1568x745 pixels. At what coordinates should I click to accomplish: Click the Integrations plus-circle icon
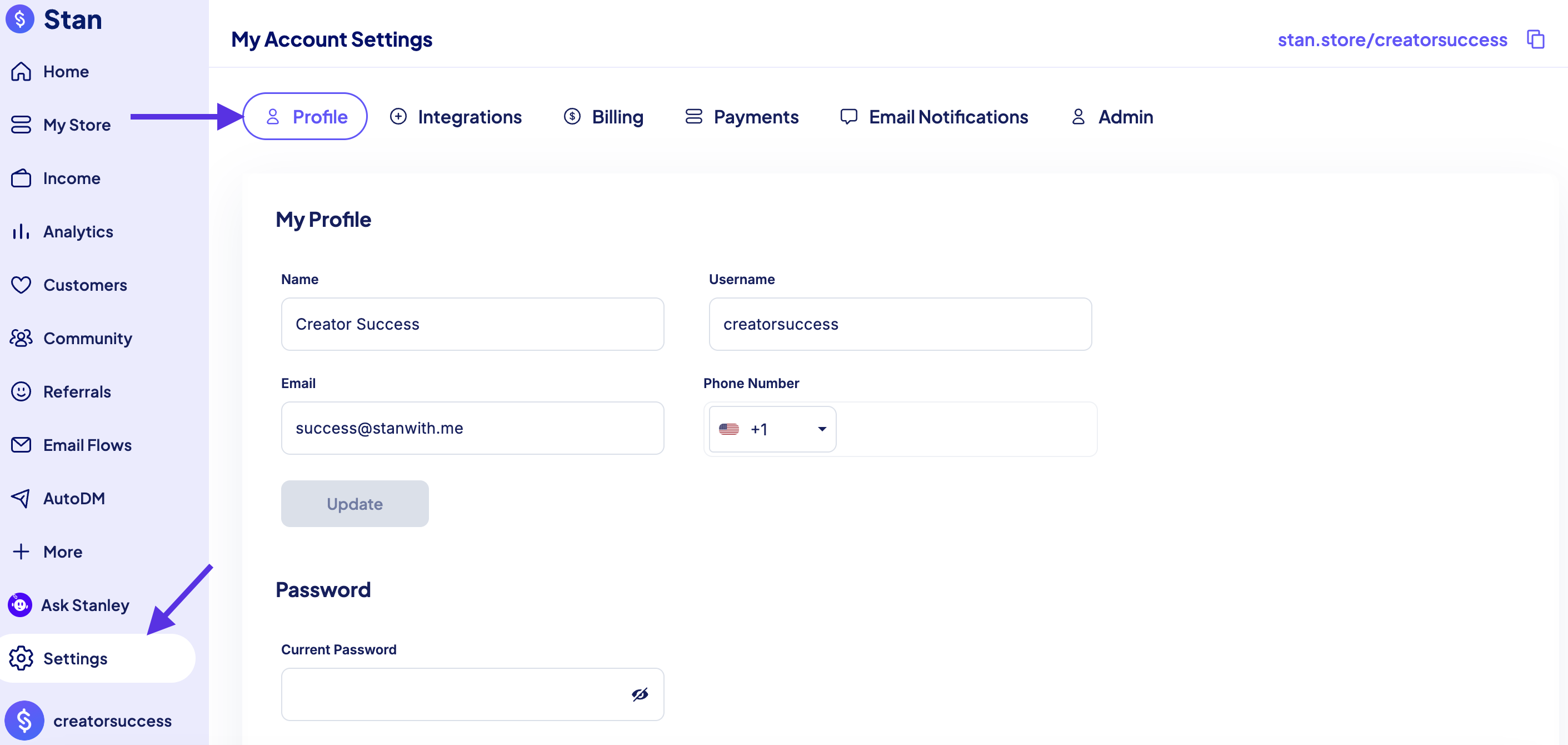398,116
